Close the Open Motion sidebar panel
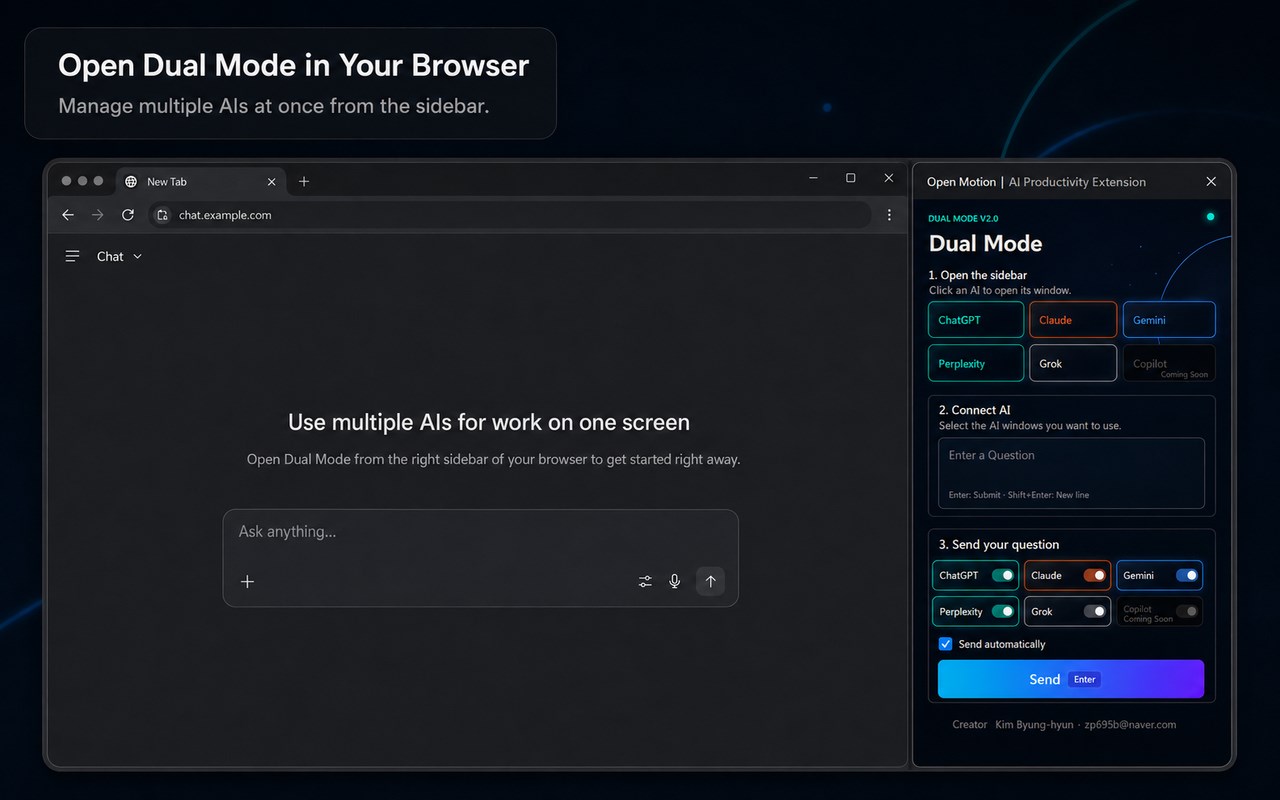The image size is (1280, 800). click(1211, 182)
